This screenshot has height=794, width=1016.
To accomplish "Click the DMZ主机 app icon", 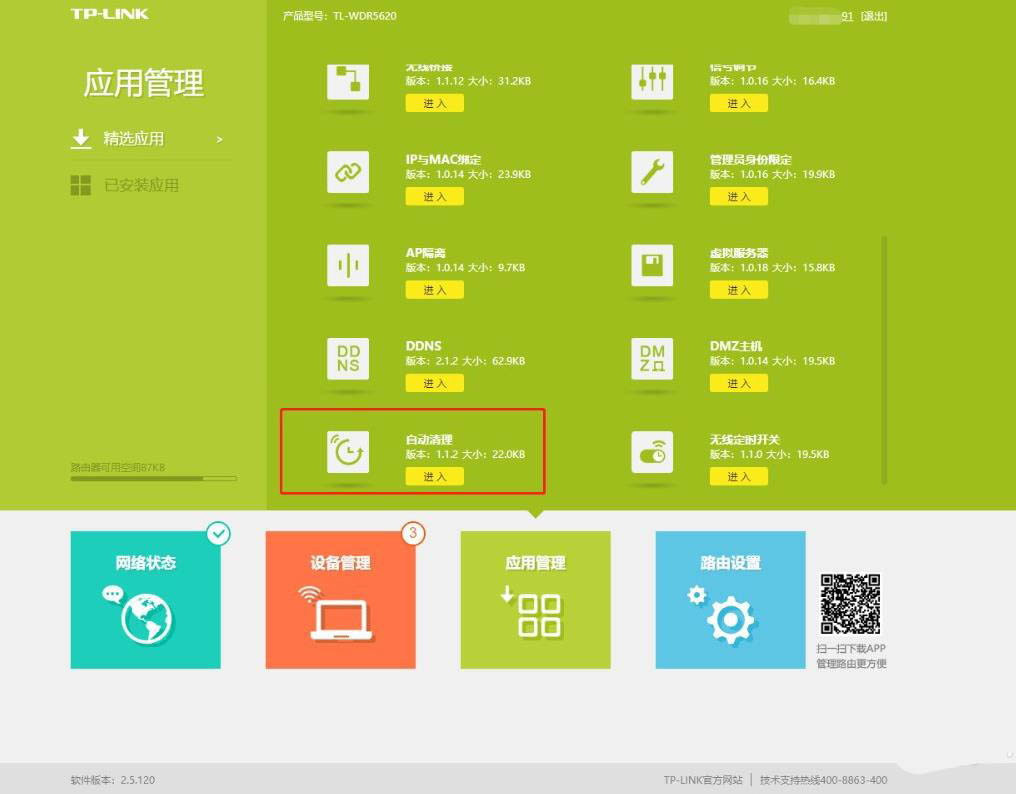I will tap(652, 359).
